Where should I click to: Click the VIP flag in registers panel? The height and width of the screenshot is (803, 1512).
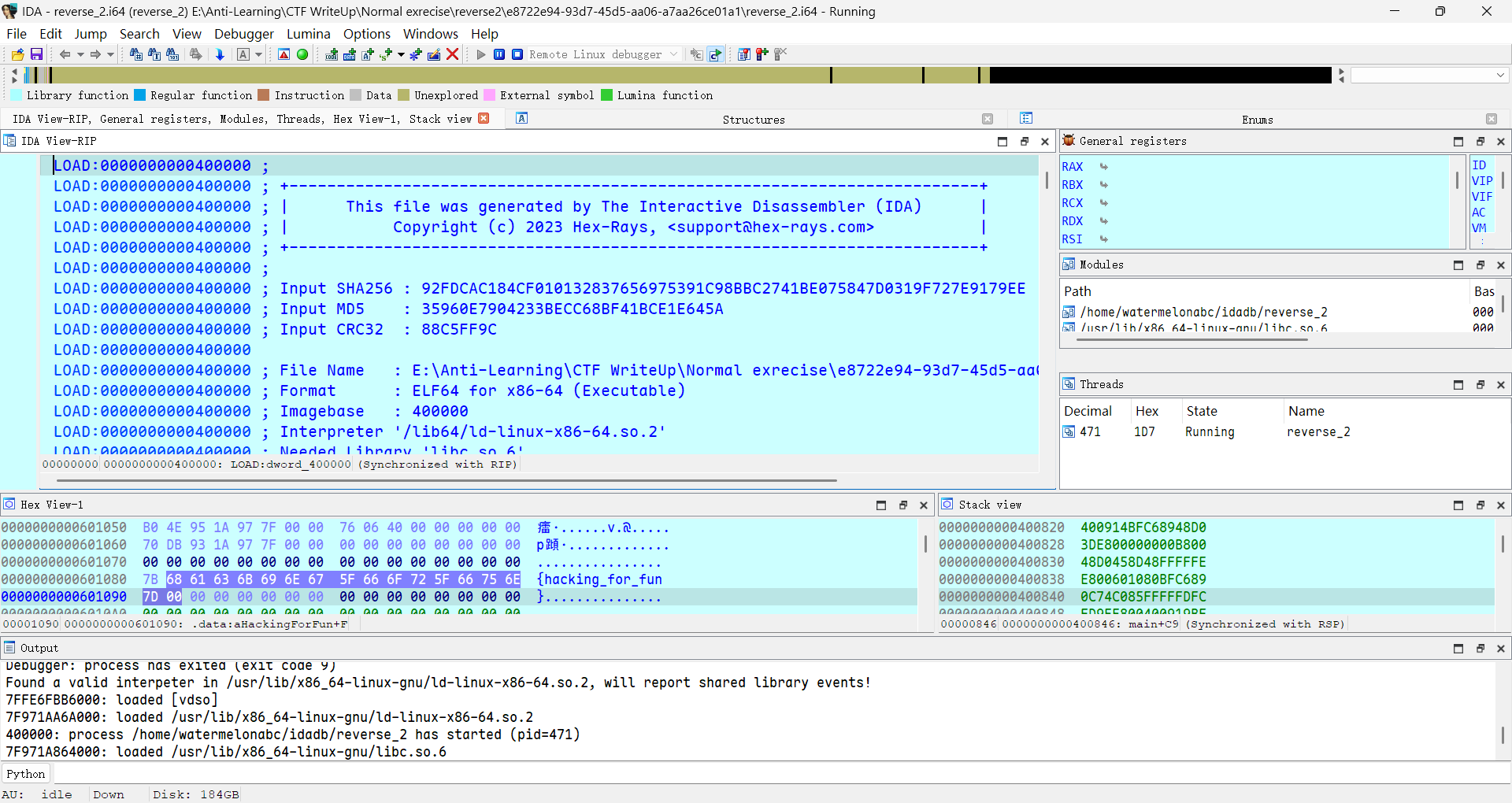1482,181
